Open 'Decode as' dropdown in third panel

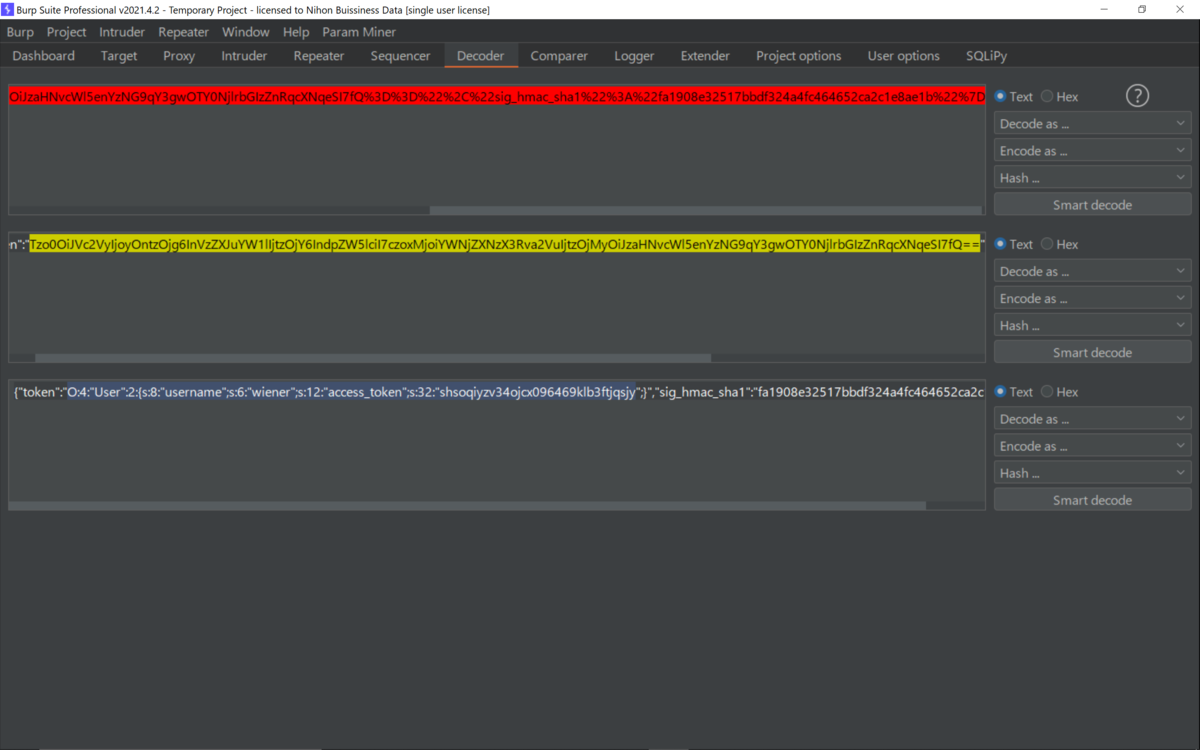pos(1092,419)
